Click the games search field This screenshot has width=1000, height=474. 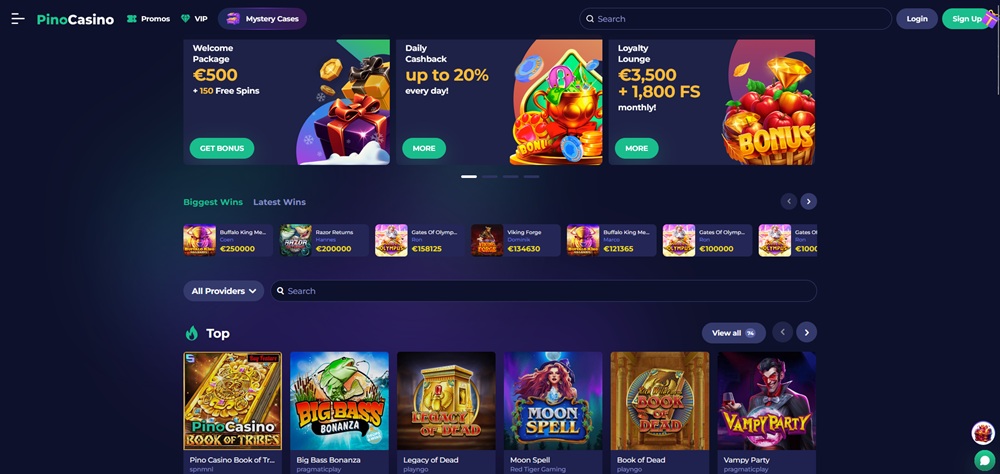543,291
